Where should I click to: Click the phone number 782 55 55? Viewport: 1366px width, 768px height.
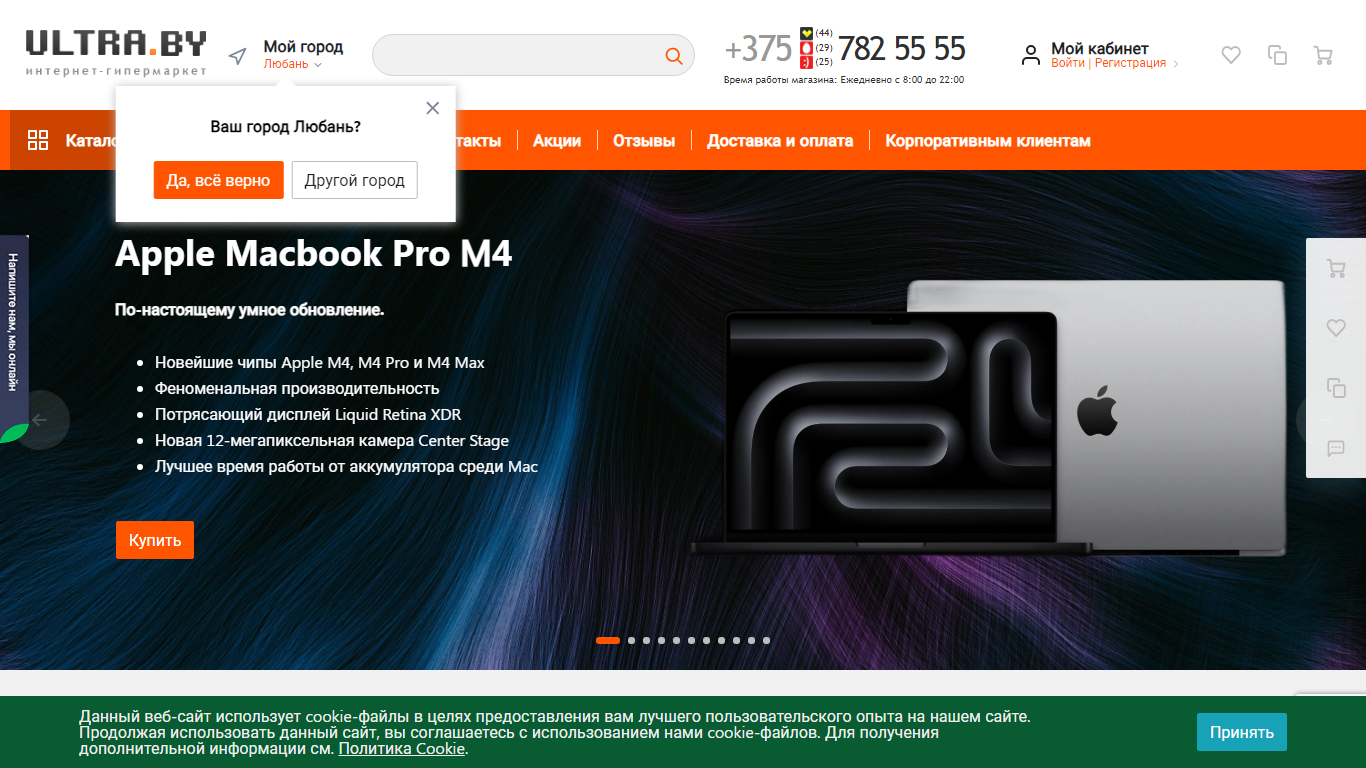(901, 48)
